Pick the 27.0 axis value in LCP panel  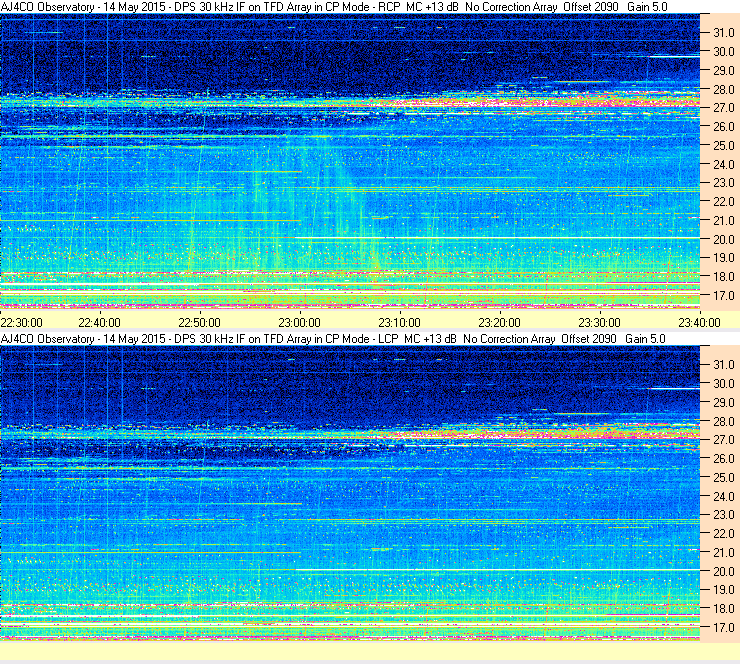tap(723, 439)
